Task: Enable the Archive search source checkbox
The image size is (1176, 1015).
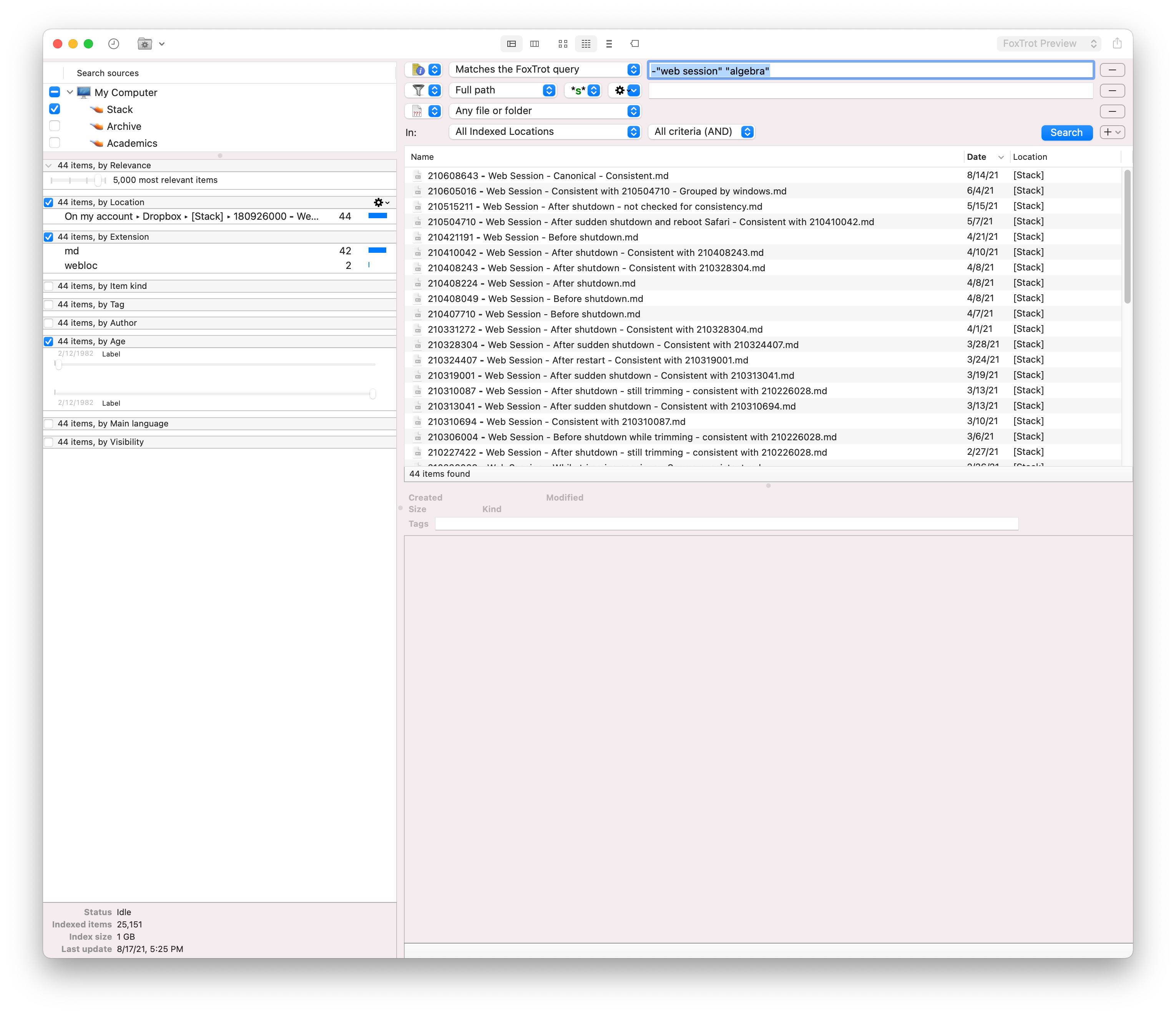Action: point(55,126)
